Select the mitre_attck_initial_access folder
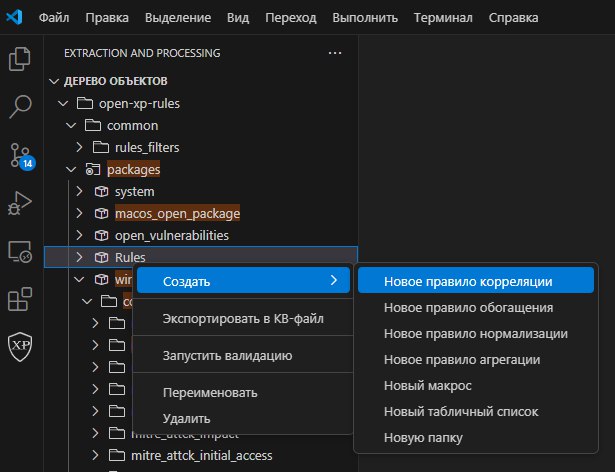Viewport: 615px width, 472px height. (201, 456)
